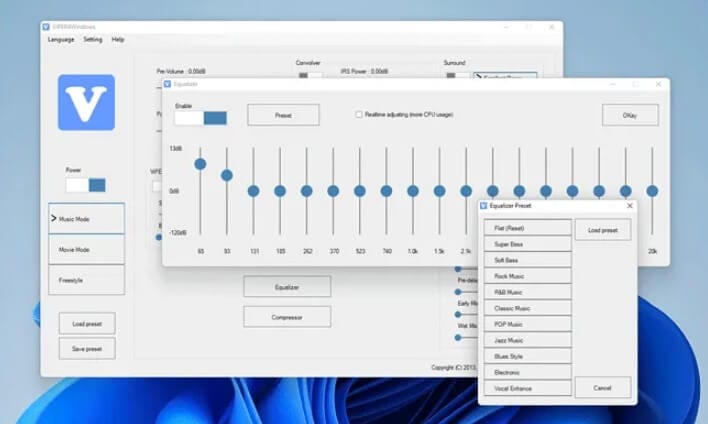Image resolution: width=708 pixels, height=424 pixels.
Task: Click Okay in the Equalizer window
Action: pyautogui.click(x=630, y=115)
